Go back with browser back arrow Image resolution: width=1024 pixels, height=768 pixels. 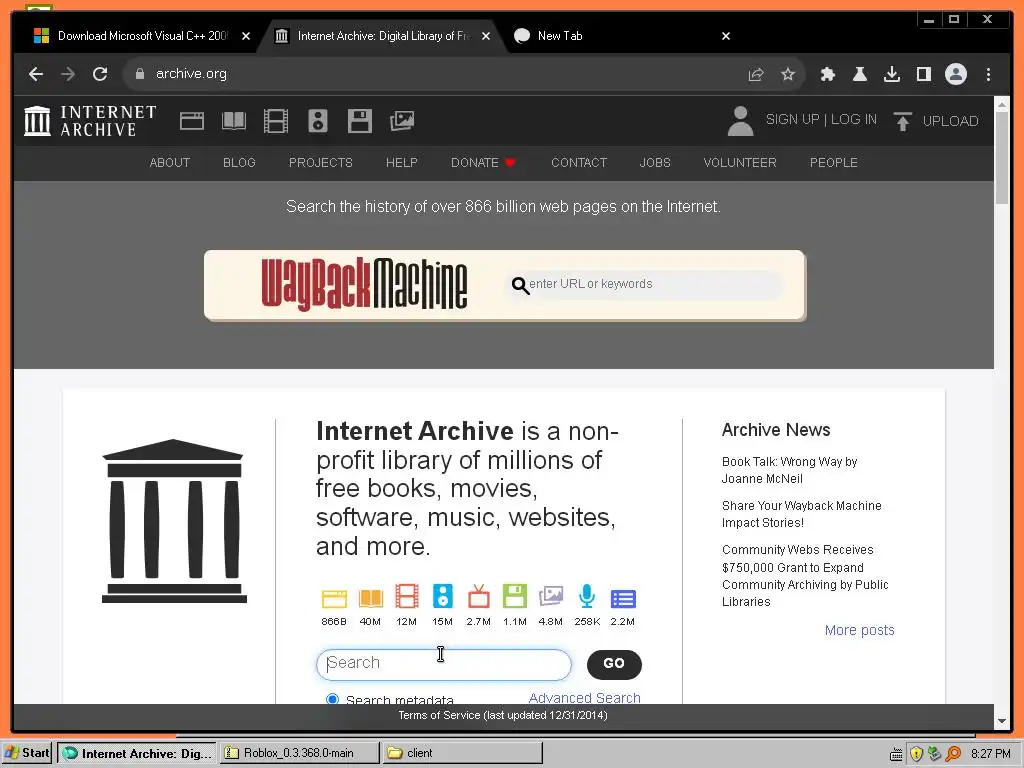coord(36,74)
